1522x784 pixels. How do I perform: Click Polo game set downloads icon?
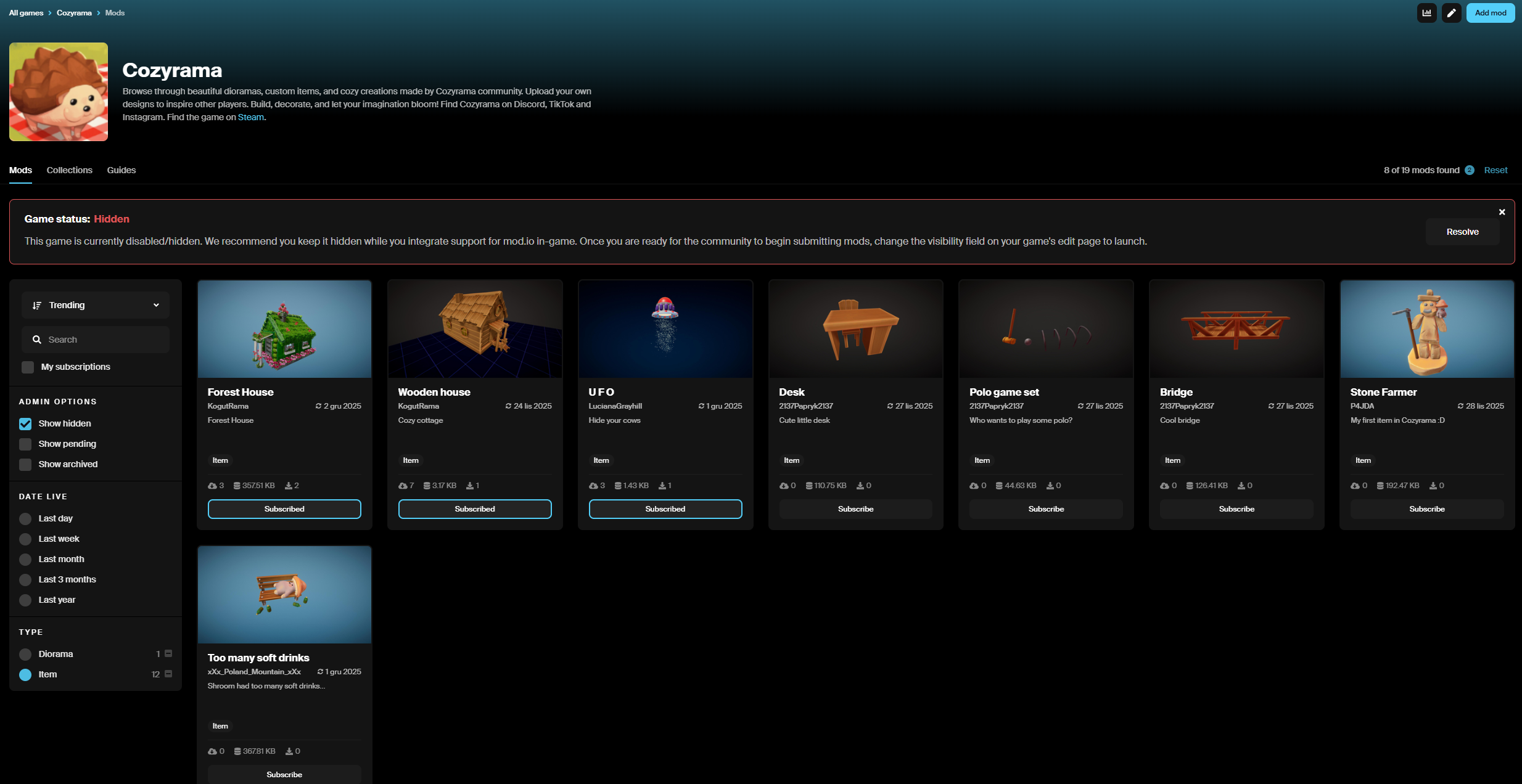[1050, 486]
